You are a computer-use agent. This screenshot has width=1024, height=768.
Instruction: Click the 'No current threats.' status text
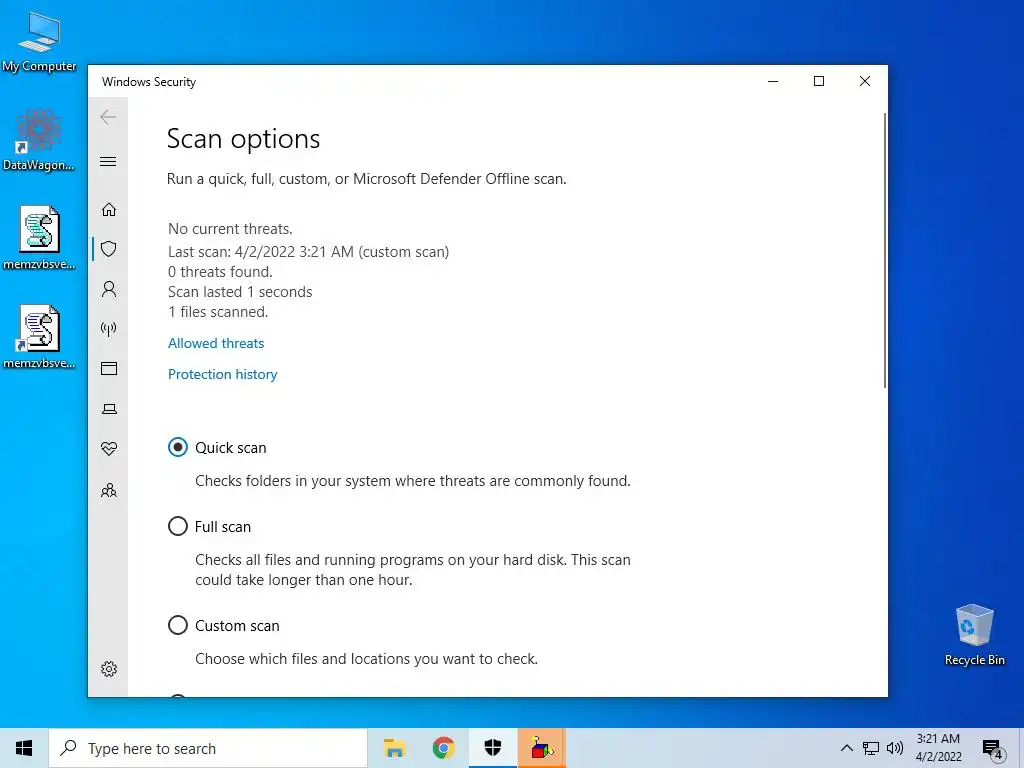231,229
